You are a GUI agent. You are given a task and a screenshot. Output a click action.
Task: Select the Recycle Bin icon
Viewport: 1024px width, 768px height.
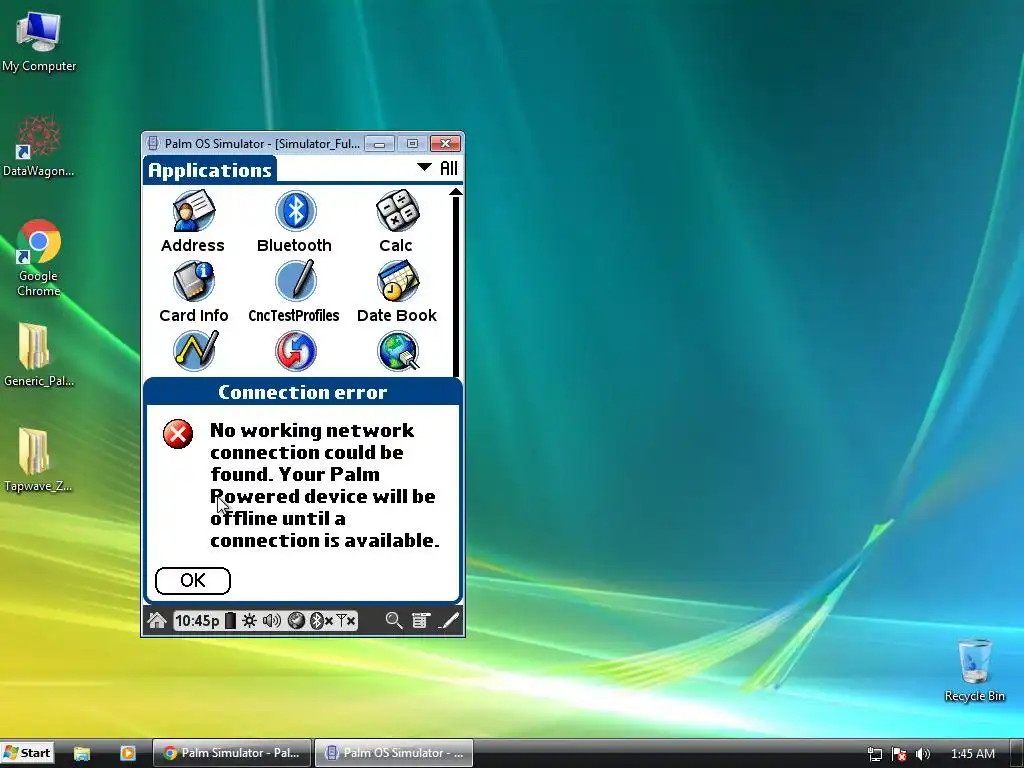click(x=974, y=670)
